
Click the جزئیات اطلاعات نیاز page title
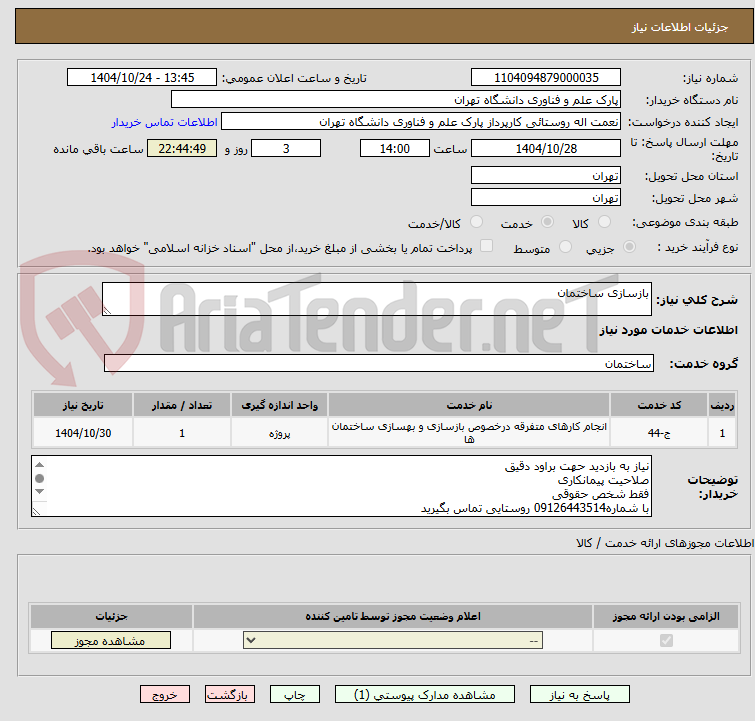(680, 27)
